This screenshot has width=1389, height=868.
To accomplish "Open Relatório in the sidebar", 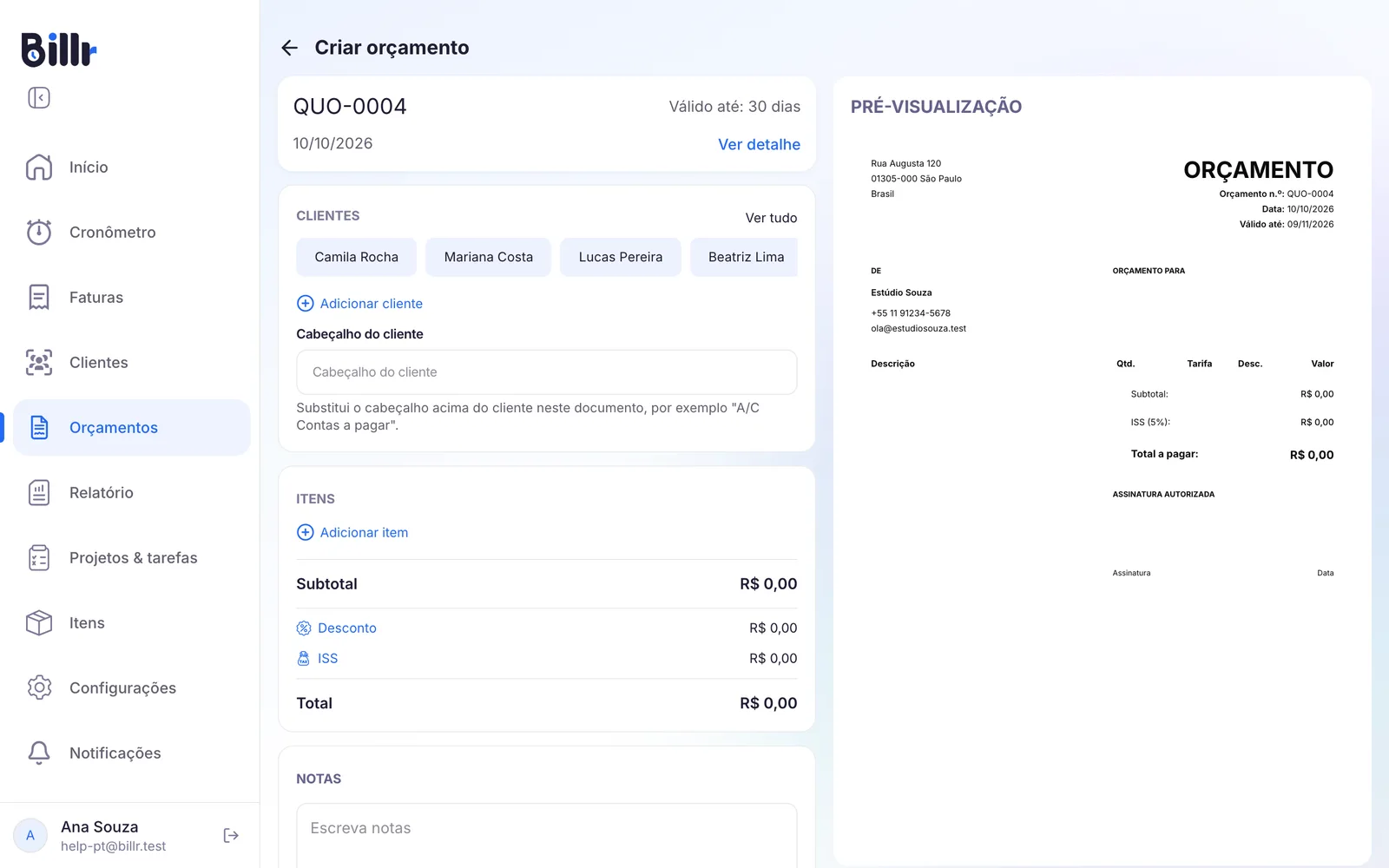I will [x=132, y=493].
